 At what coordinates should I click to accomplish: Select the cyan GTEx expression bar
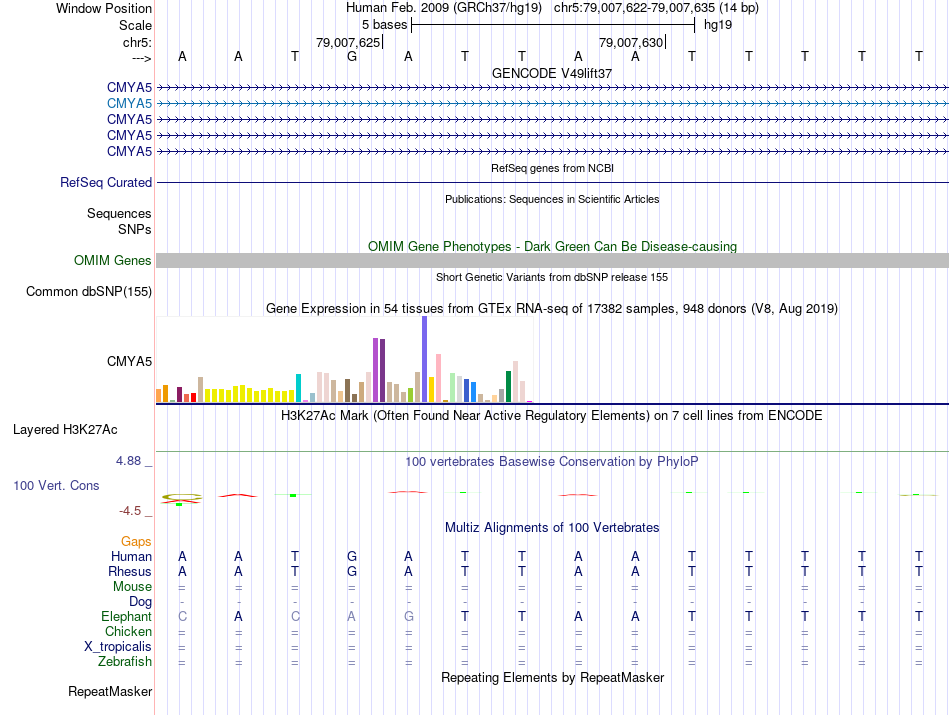[298, 388]
